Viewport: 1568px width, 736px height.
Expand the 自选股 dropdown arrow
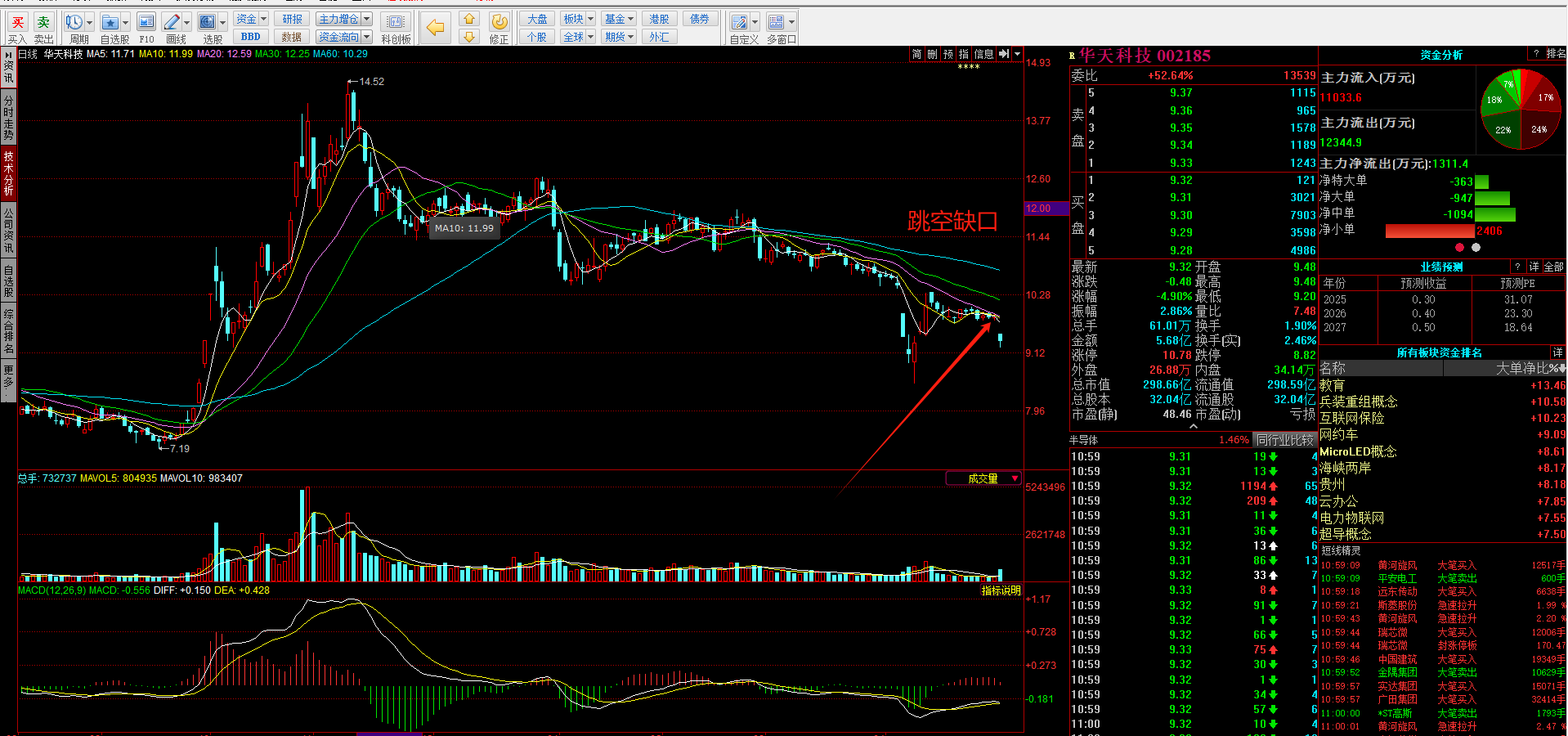[x=125, y=22]
